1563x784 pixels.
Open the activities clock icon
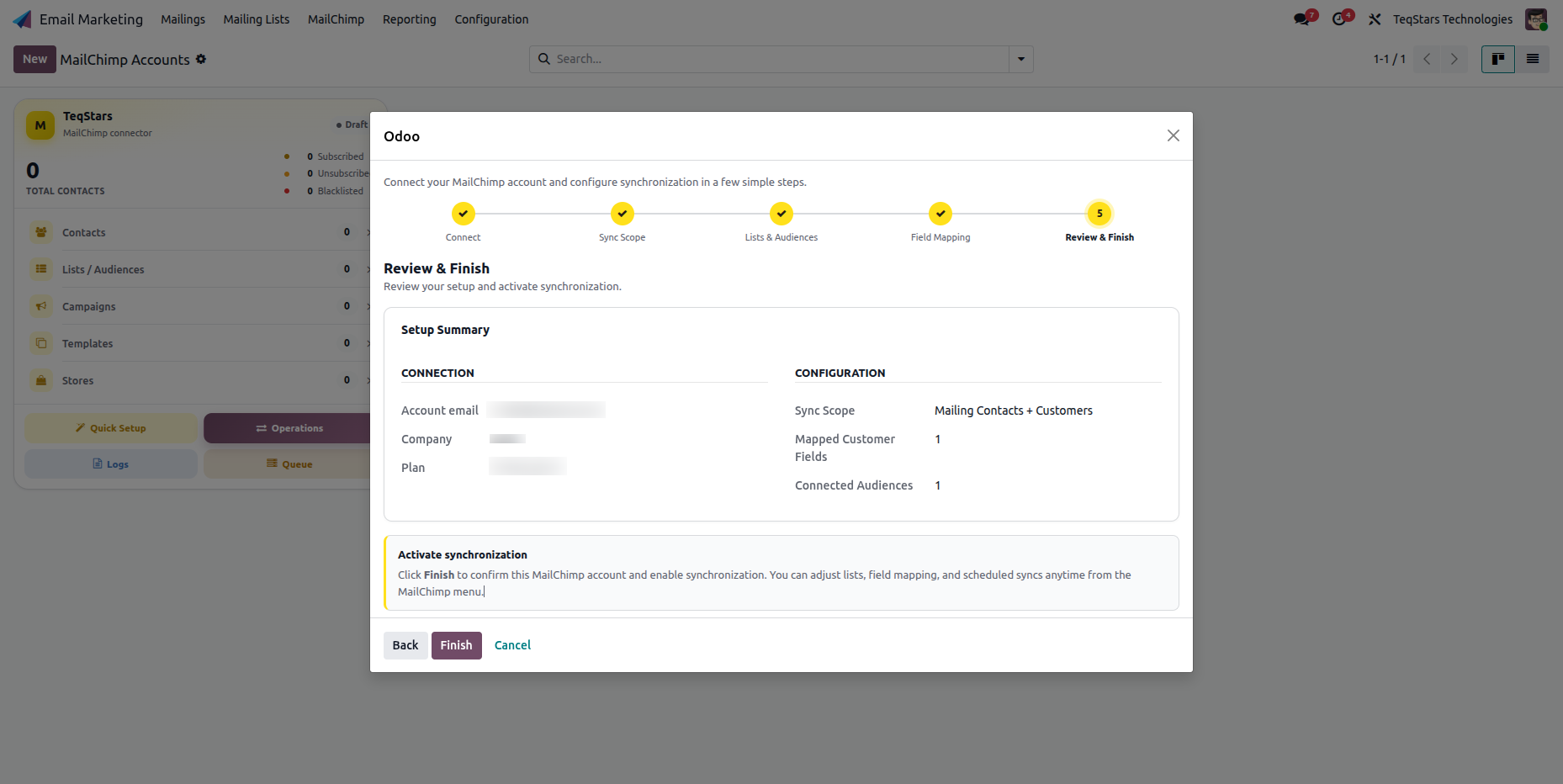coord(1339,19)
